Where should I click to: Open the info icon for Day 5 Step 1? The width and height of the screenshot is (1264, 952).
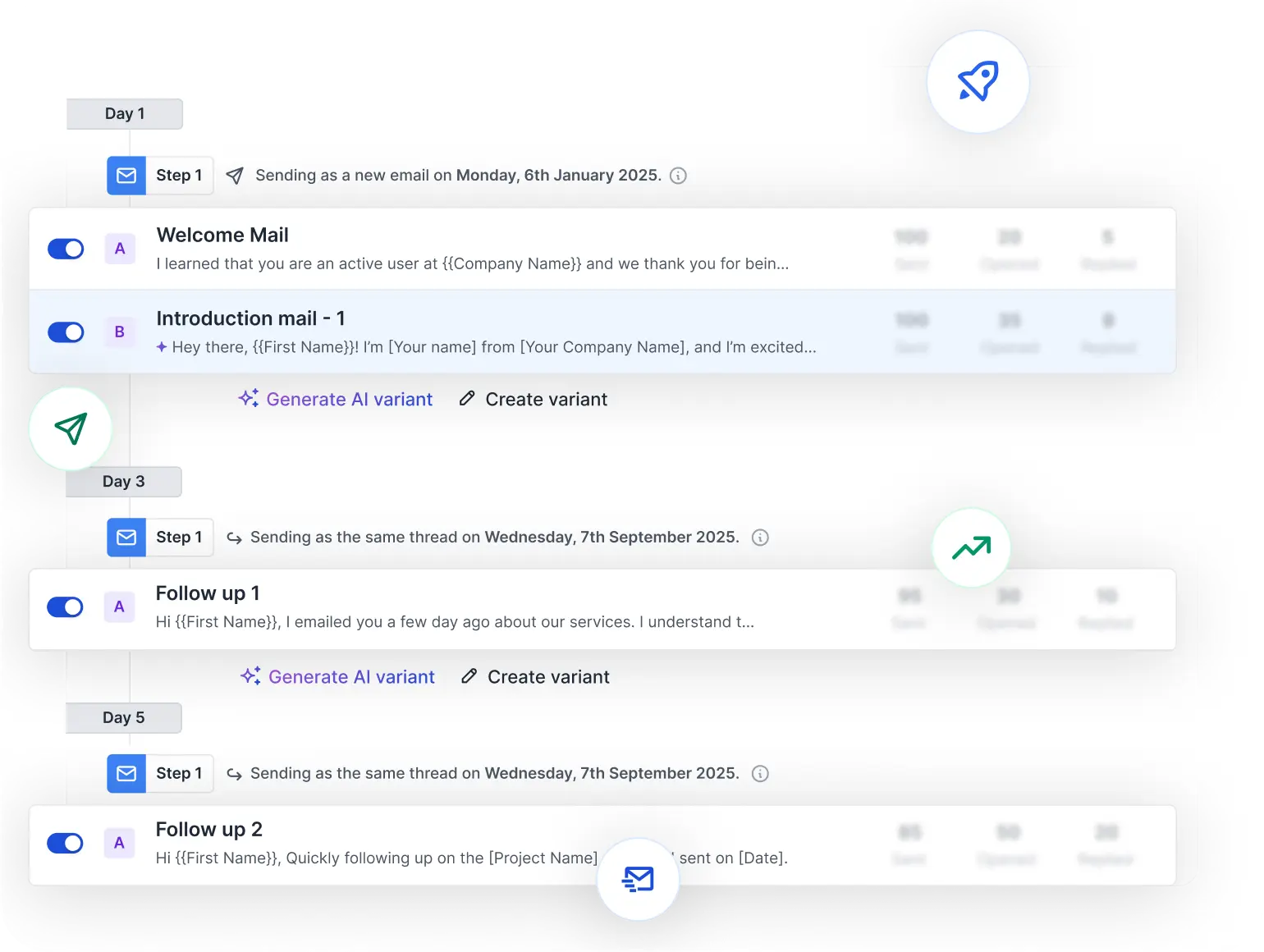[760, 773]
